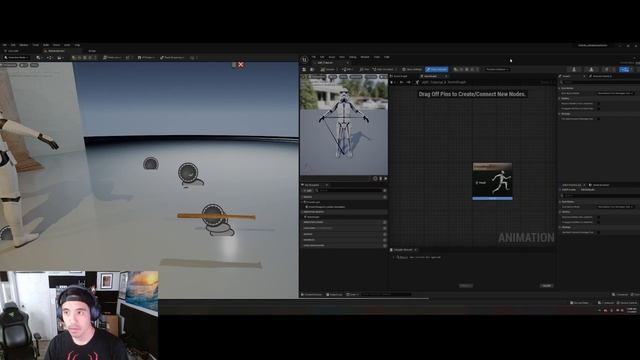The image size is (640, 360).
Task: Select the highlighted Blueprint mode icon
Action: tap(624, 69)
